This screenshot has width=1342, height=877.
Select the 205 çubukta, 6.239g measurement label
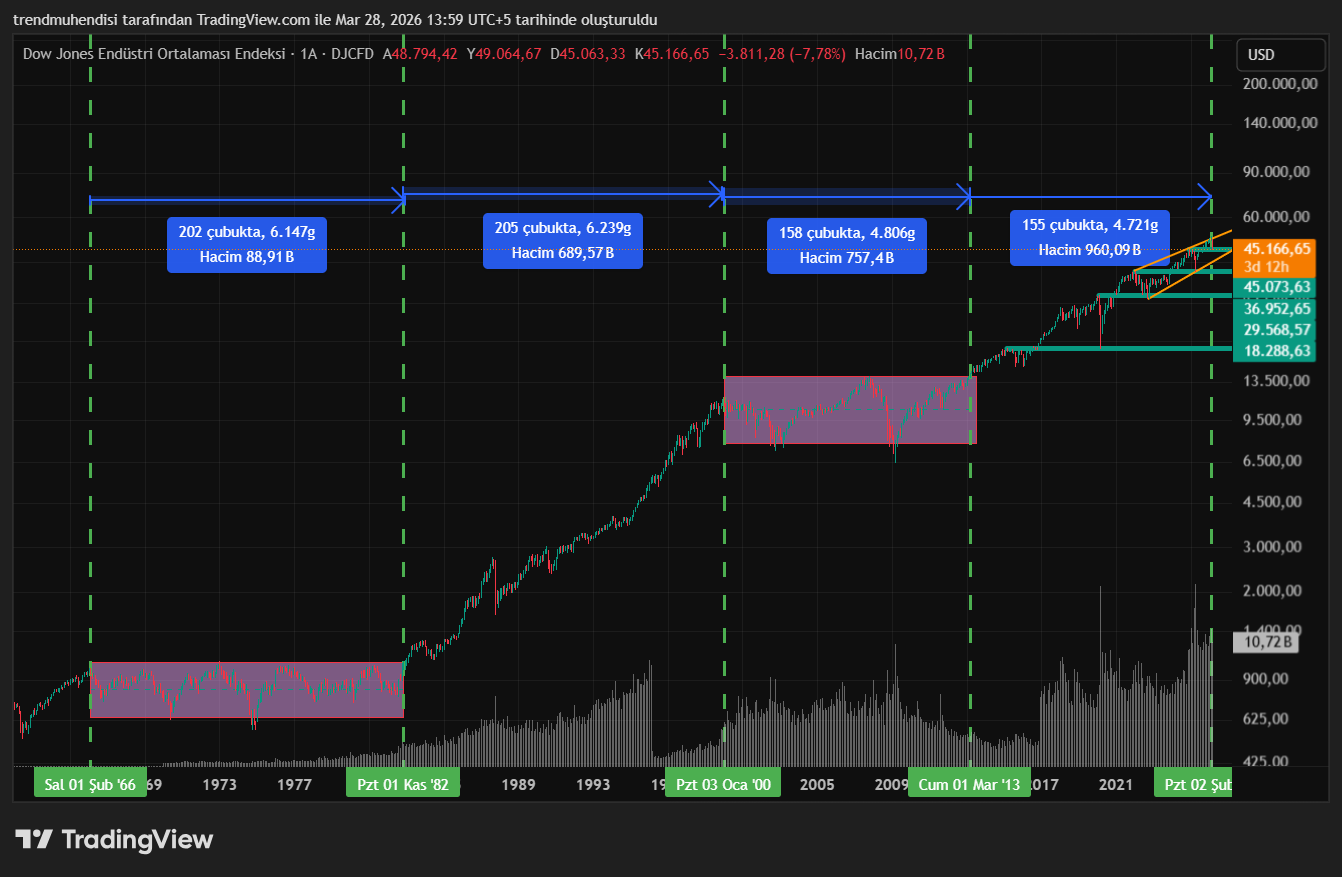pyautogui.click(x=563, y=240)
